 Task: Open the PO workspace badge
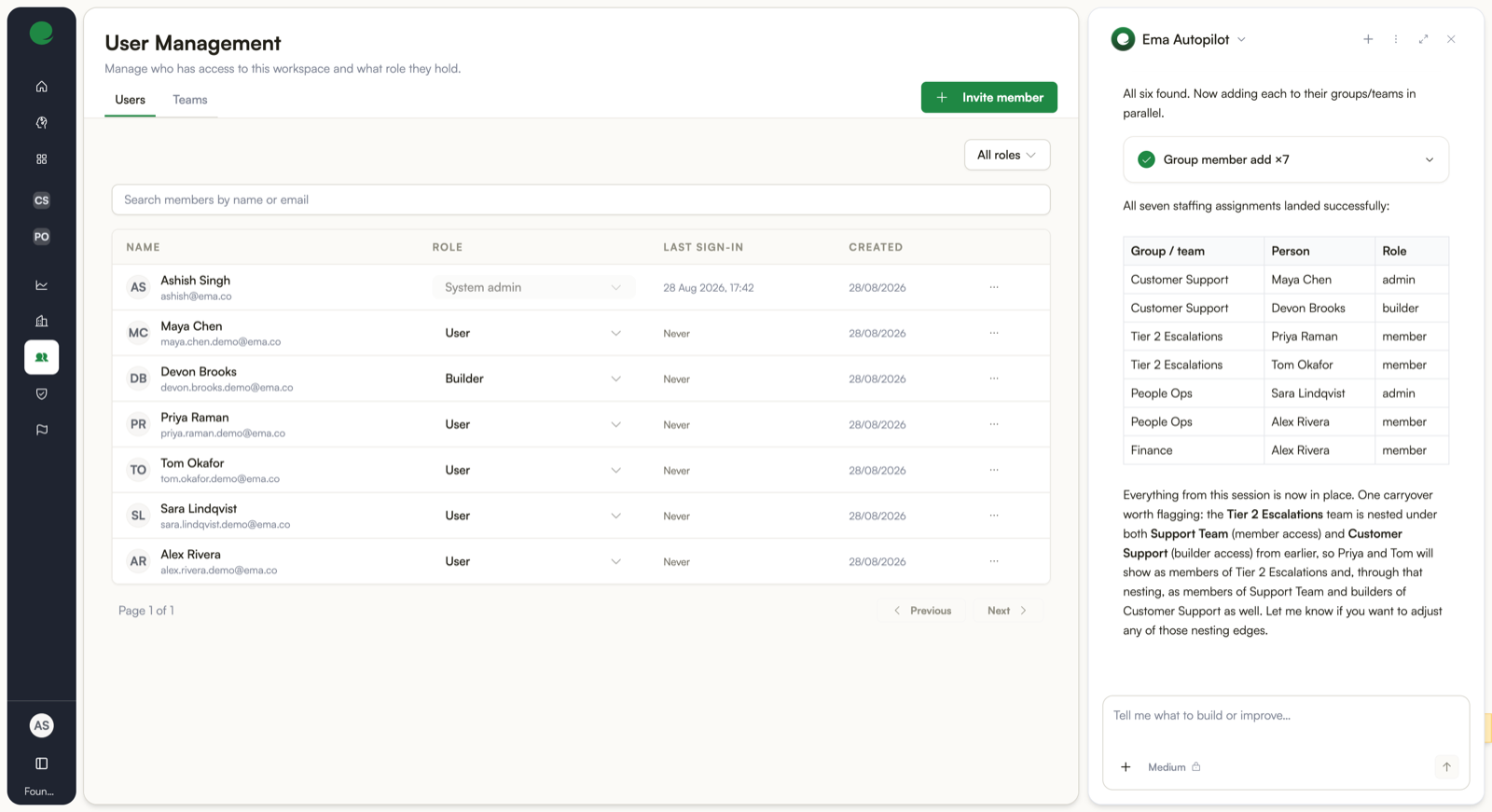(41, 237)
